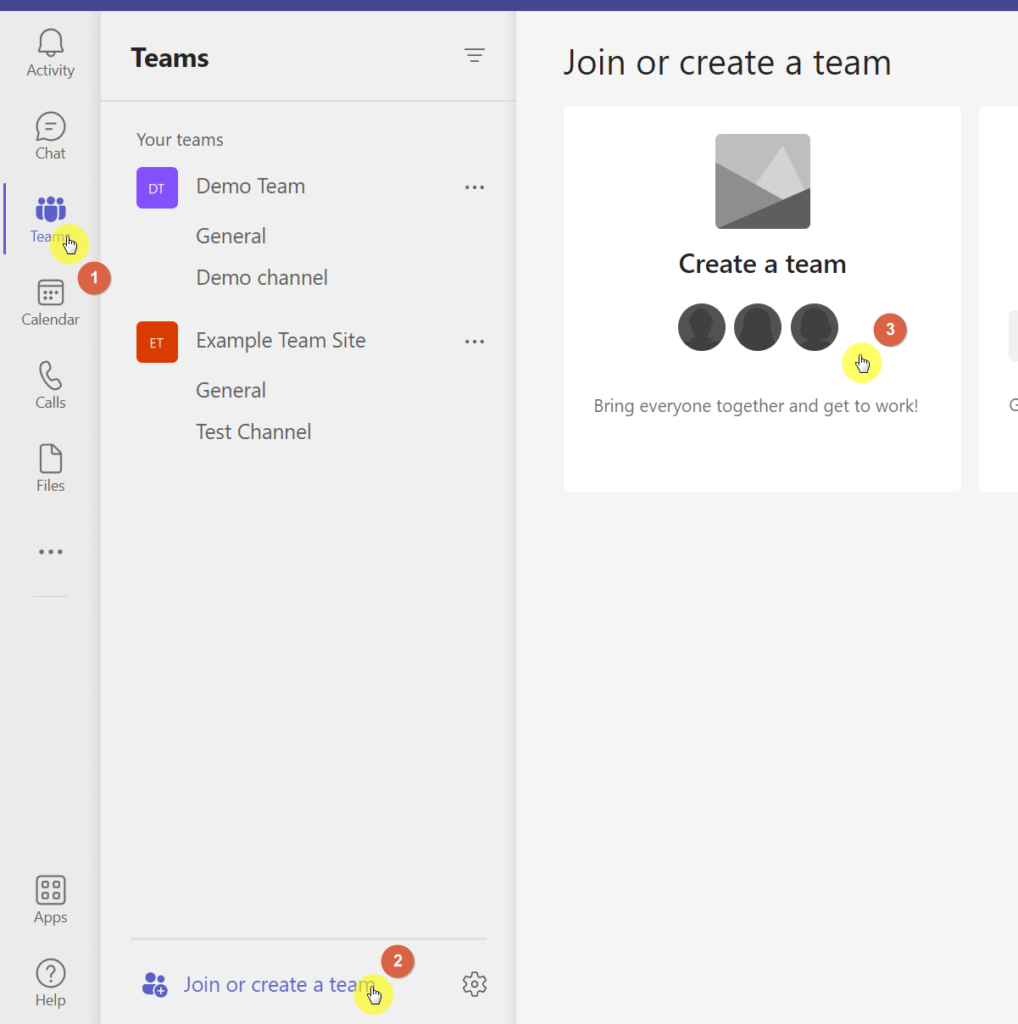
Task: Open General channel under Demo Team
Action: (x=231, y=236)
